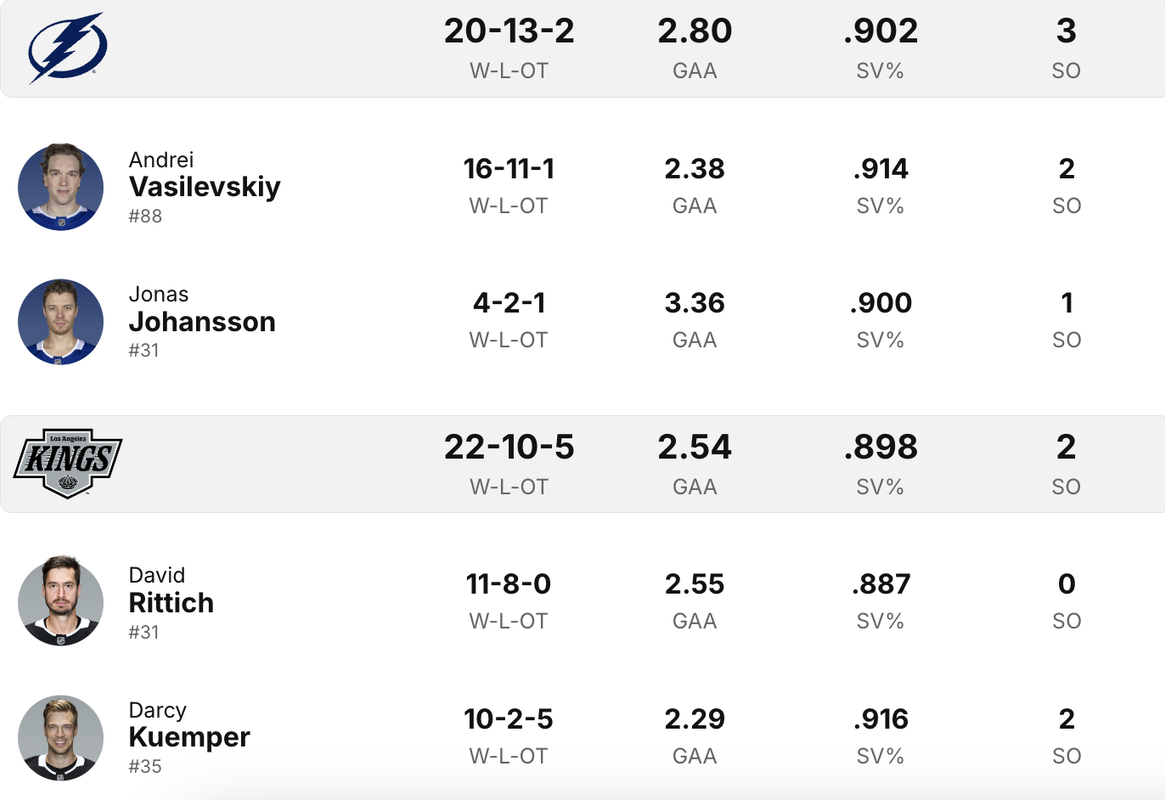Click Kuemper's jersey number #35
The image size is (1165, 800).
pos(145,767)
